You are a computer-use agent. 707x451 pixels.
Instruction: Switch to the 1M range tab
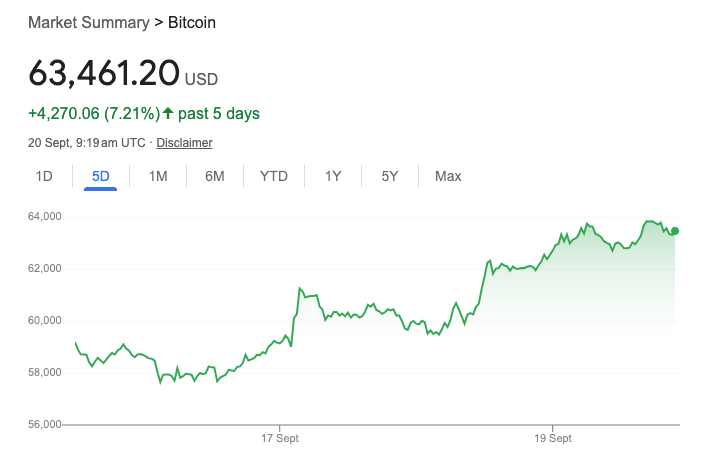click(x=158, y=176)
